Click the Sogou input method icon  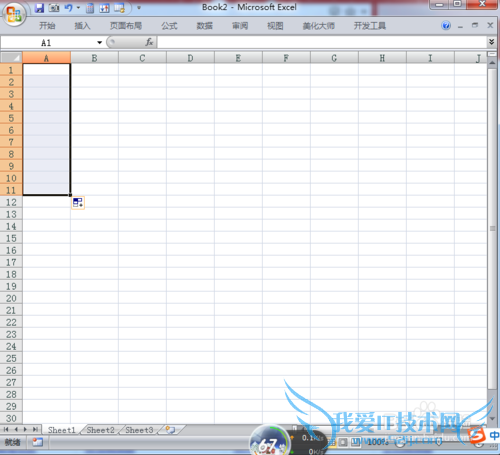[x=477, y=435]
